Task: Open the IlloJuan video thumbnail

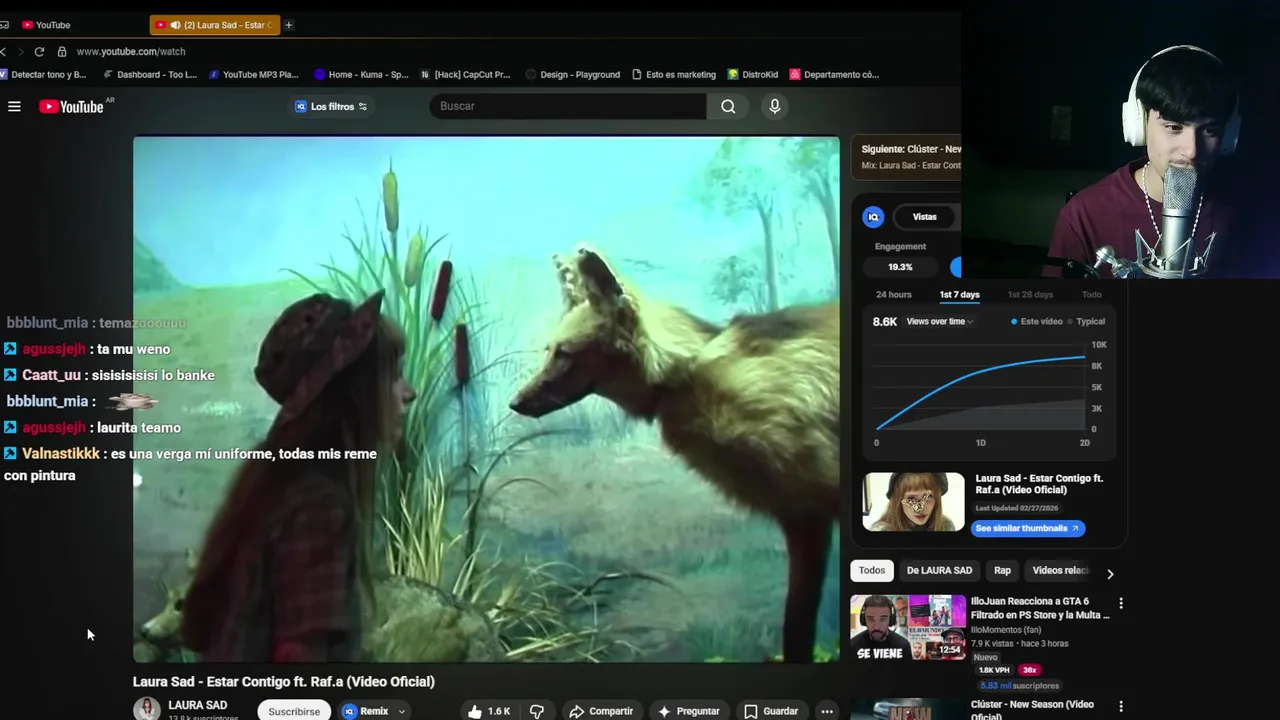Action: tap(908, 628)
